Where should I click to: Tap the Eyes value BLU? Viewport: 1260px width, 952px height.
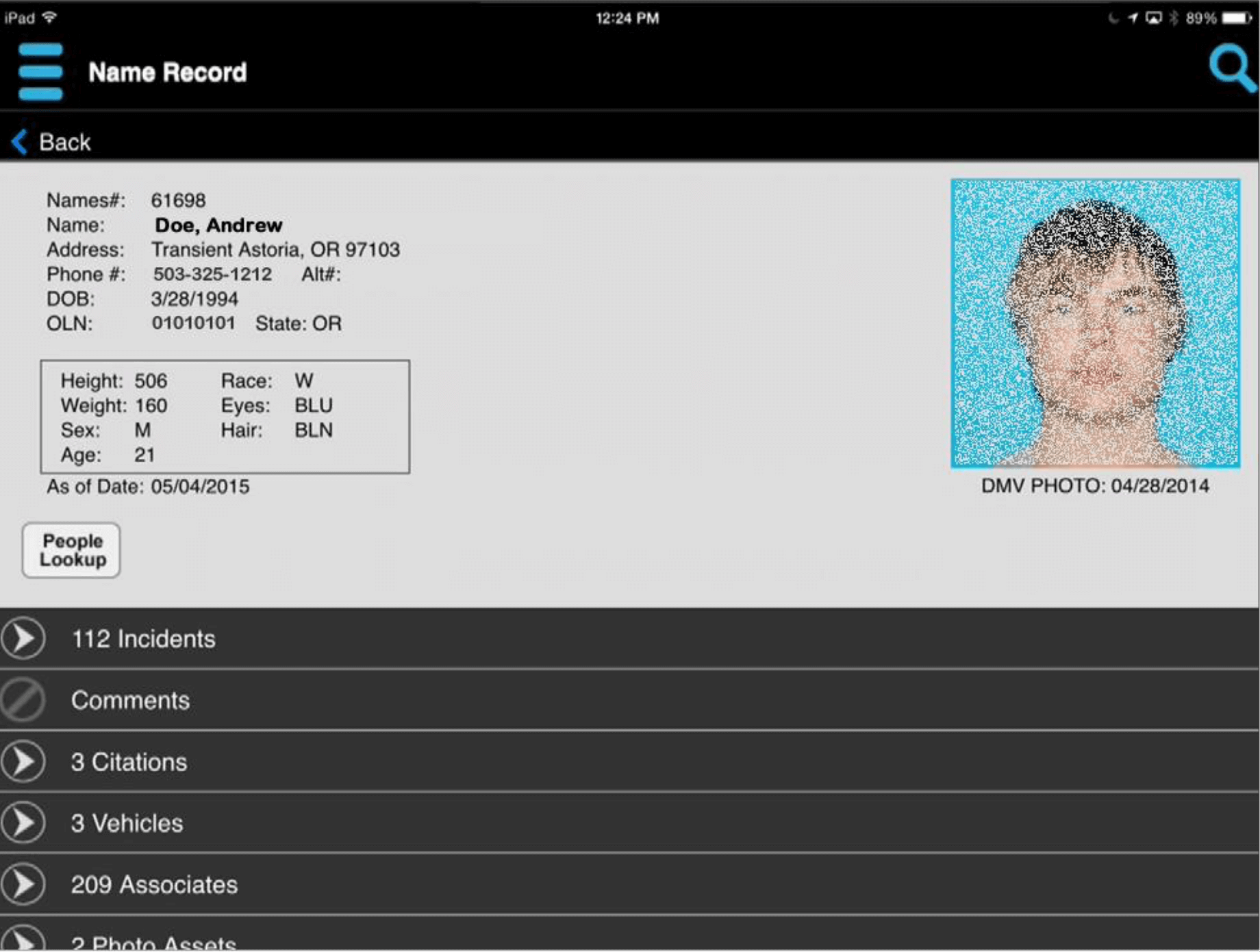click(314, 405)
